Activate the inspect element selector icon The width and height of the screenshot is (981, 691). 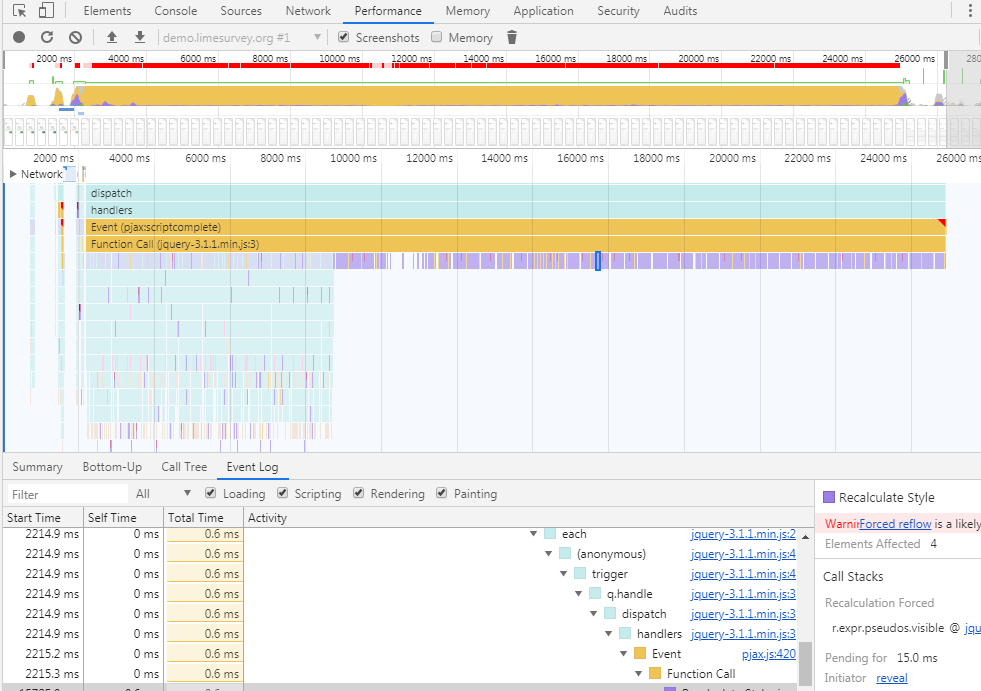tap(19, 11)
